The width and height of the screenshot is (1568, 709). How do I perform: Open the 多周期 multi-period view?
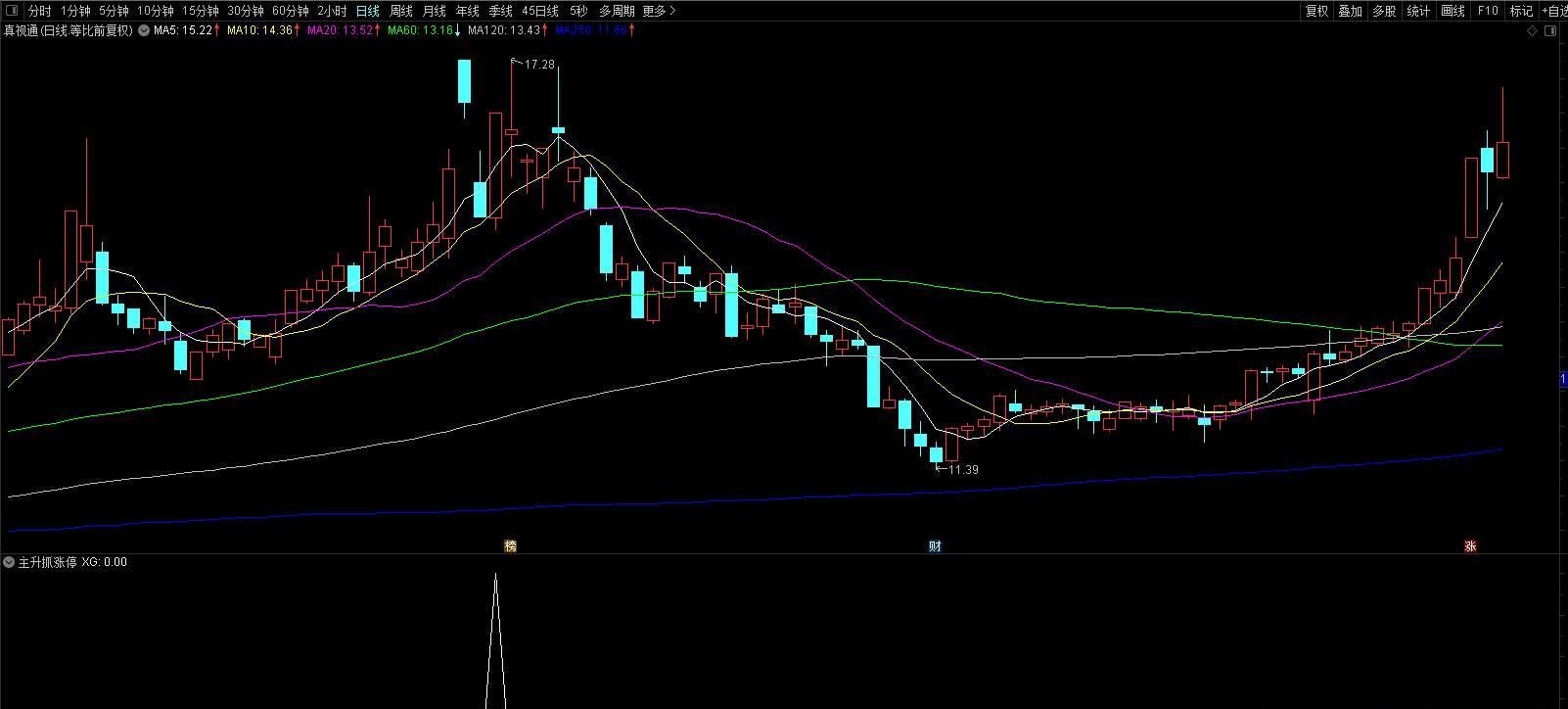pos(617,11)
